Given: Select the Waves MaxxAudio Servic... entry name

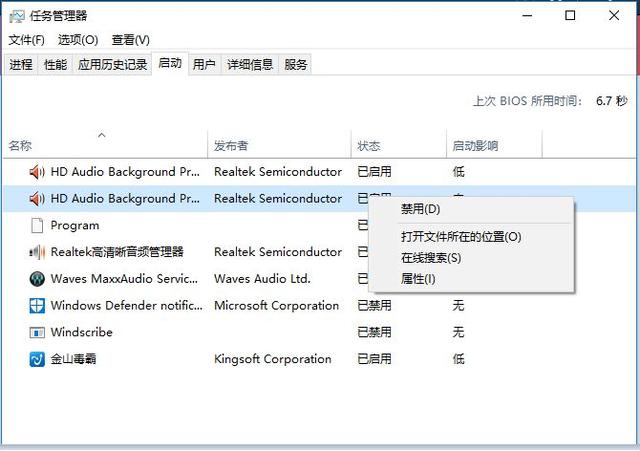Looking at the screenshot, I should (124, 279).
